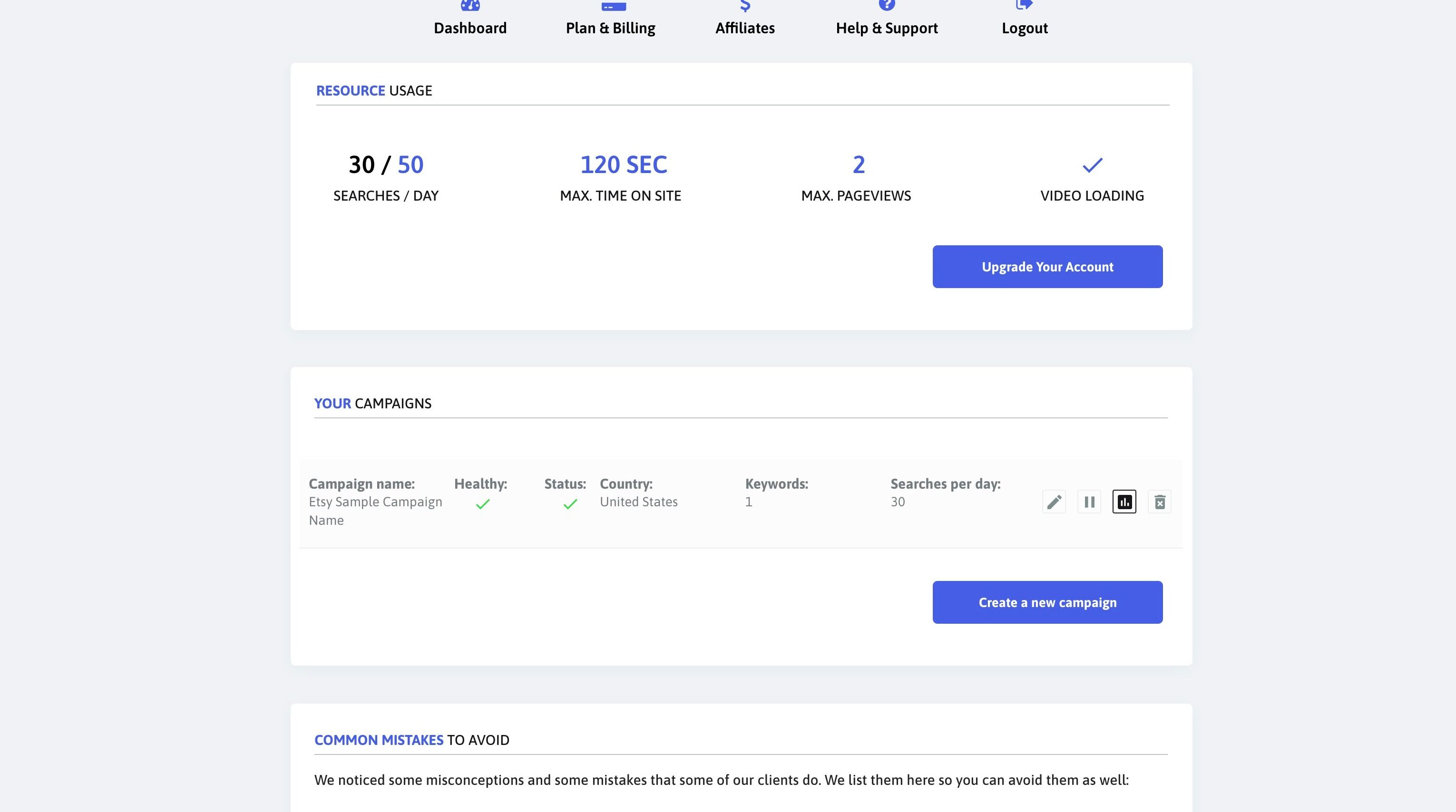Click the 'VIDEO LOADING' label
Viewport: 1456px width, 812px height.
pos(1092,196)
